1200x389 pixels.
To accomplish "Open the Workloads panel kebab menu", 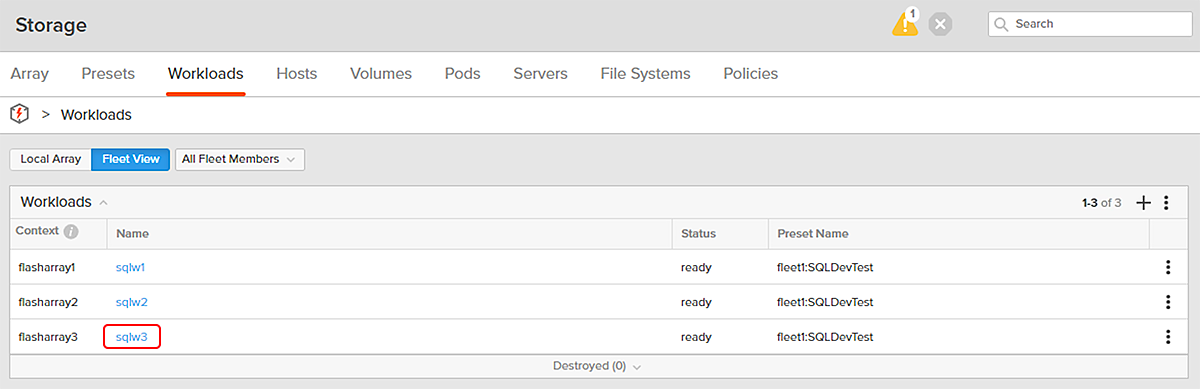I will click(1166, 202).
